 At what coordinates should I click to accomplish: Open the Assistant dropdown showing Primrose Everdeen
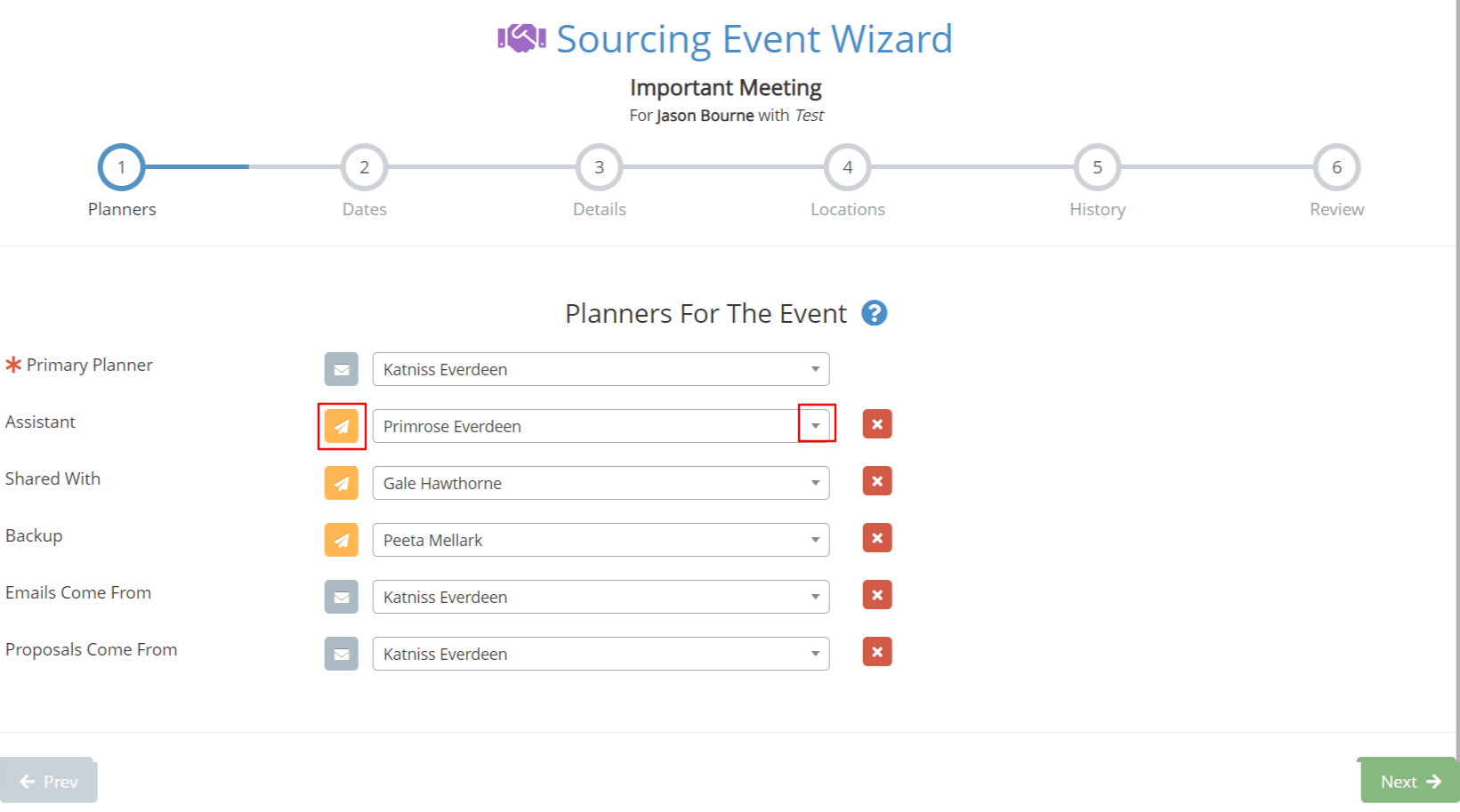[814, 426]
